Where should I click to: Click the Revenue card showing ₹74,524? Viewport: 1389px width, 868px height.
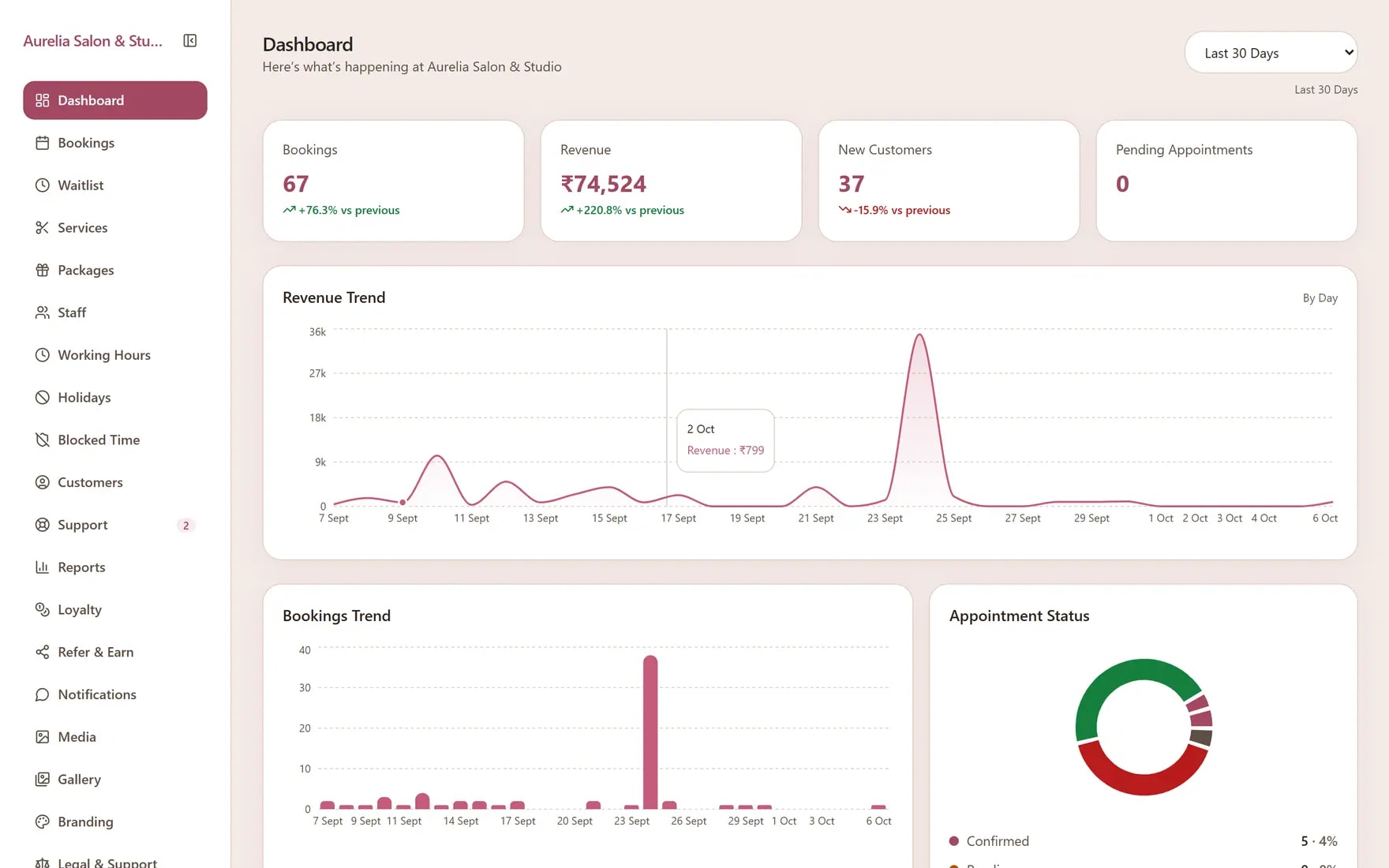point(671,181)
